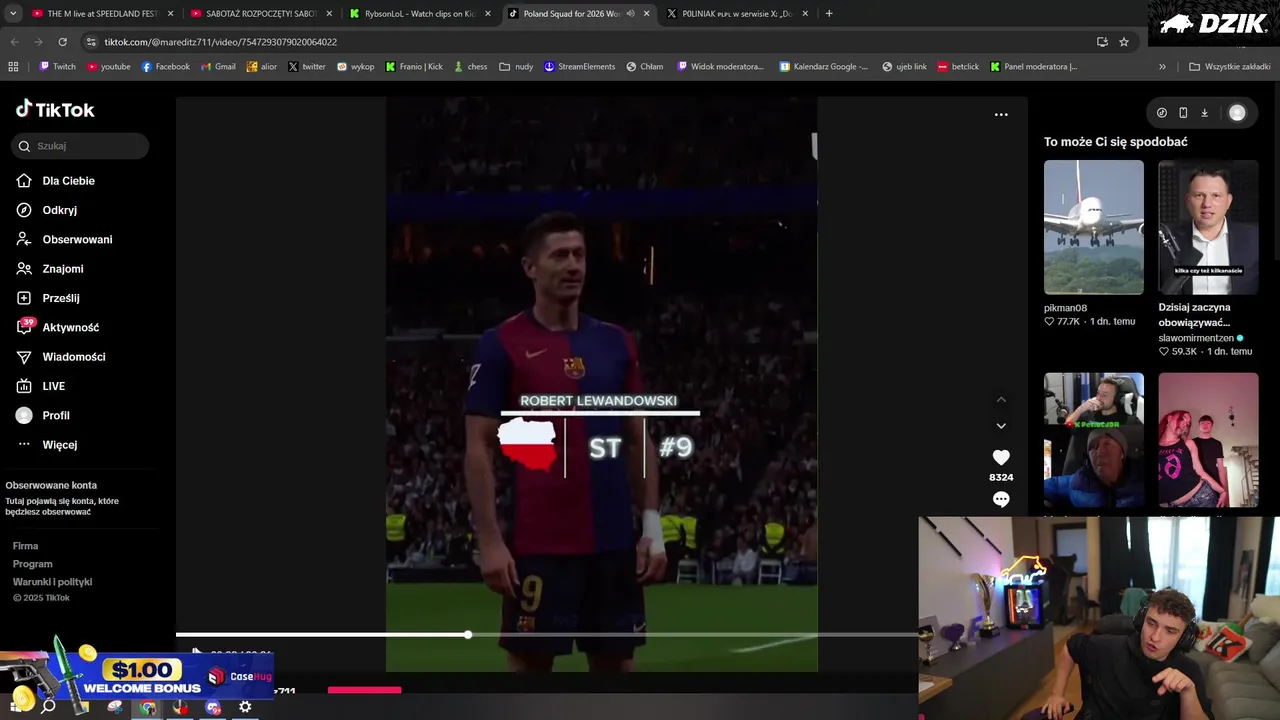Open Gmail bookmark
1280x720 pixels.
[x=218, y=67]
